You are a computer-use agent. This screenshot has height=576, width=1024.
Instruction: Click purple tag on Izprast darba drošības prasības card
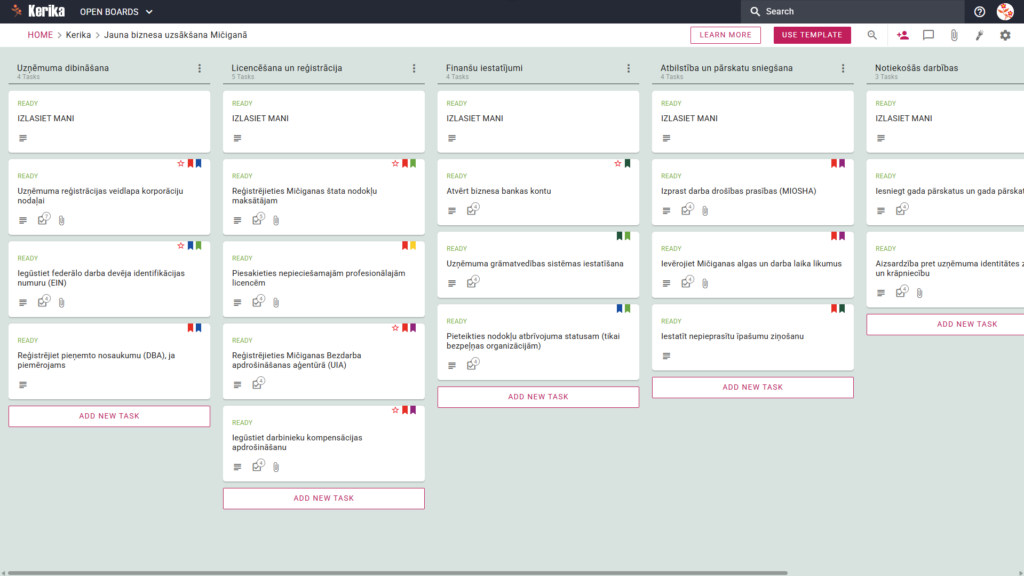tap(842, 163)
